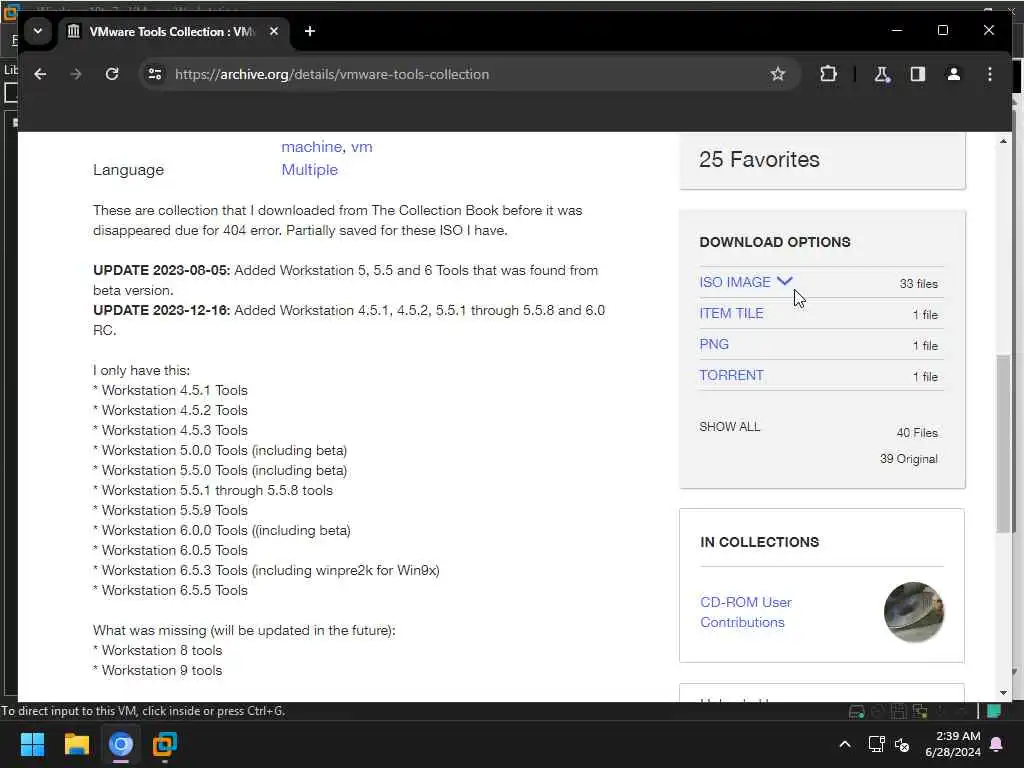Click '33 files' count text
Image resolution: width=1024 pixels, height=768 pixels.
point(918,284)
